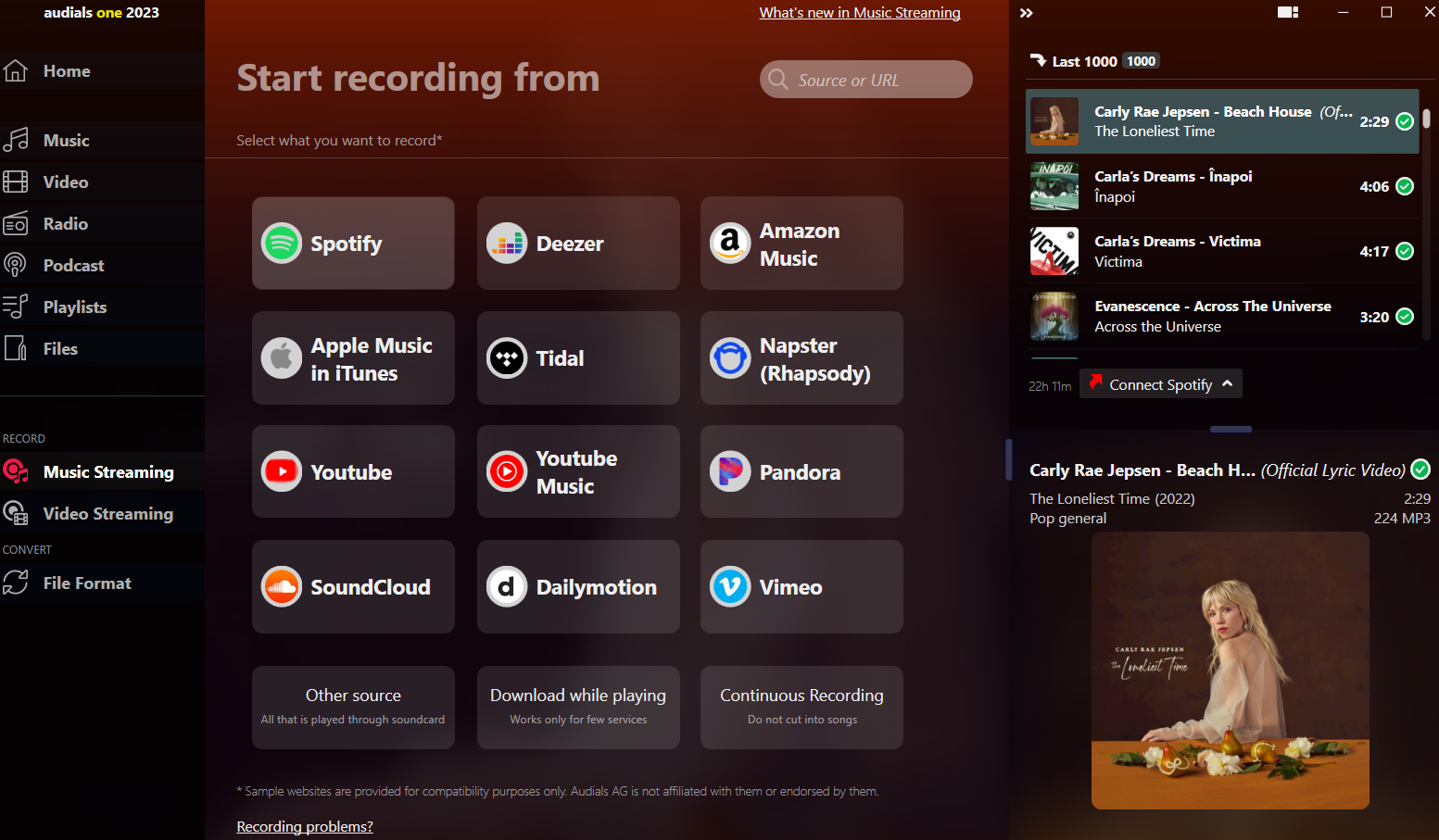This screenshot has height=840, width=1439.
Task: Collapse right panel with double-chevron icon
Action: (1026, 13)
